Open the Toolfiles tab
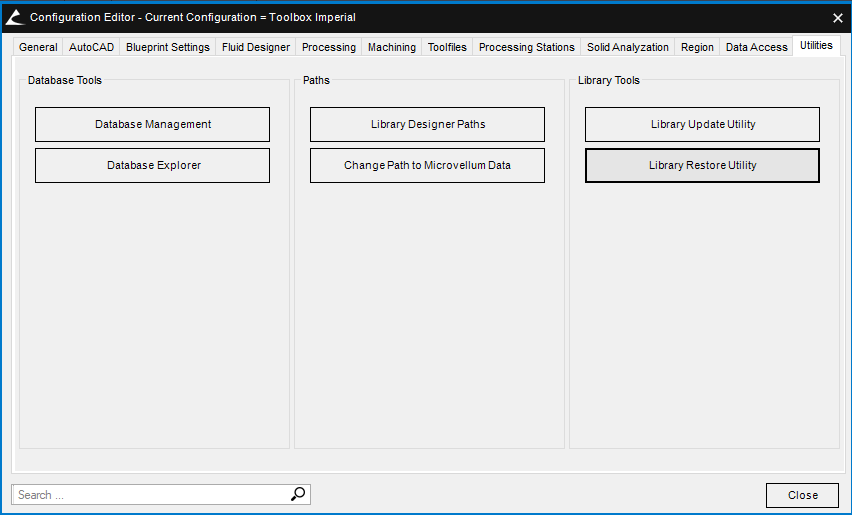Viewport: 852px width, 515px height. (447, 47)
